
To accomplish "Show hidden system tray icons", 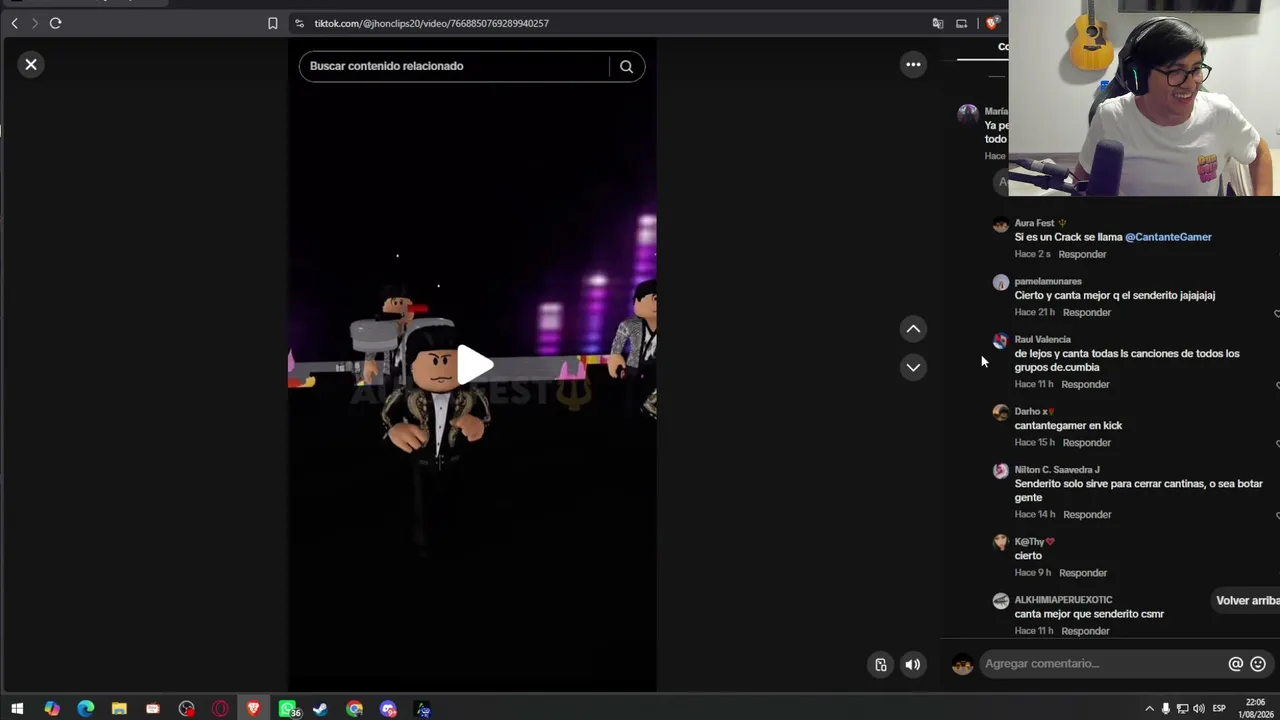I will coord(1149,709).
